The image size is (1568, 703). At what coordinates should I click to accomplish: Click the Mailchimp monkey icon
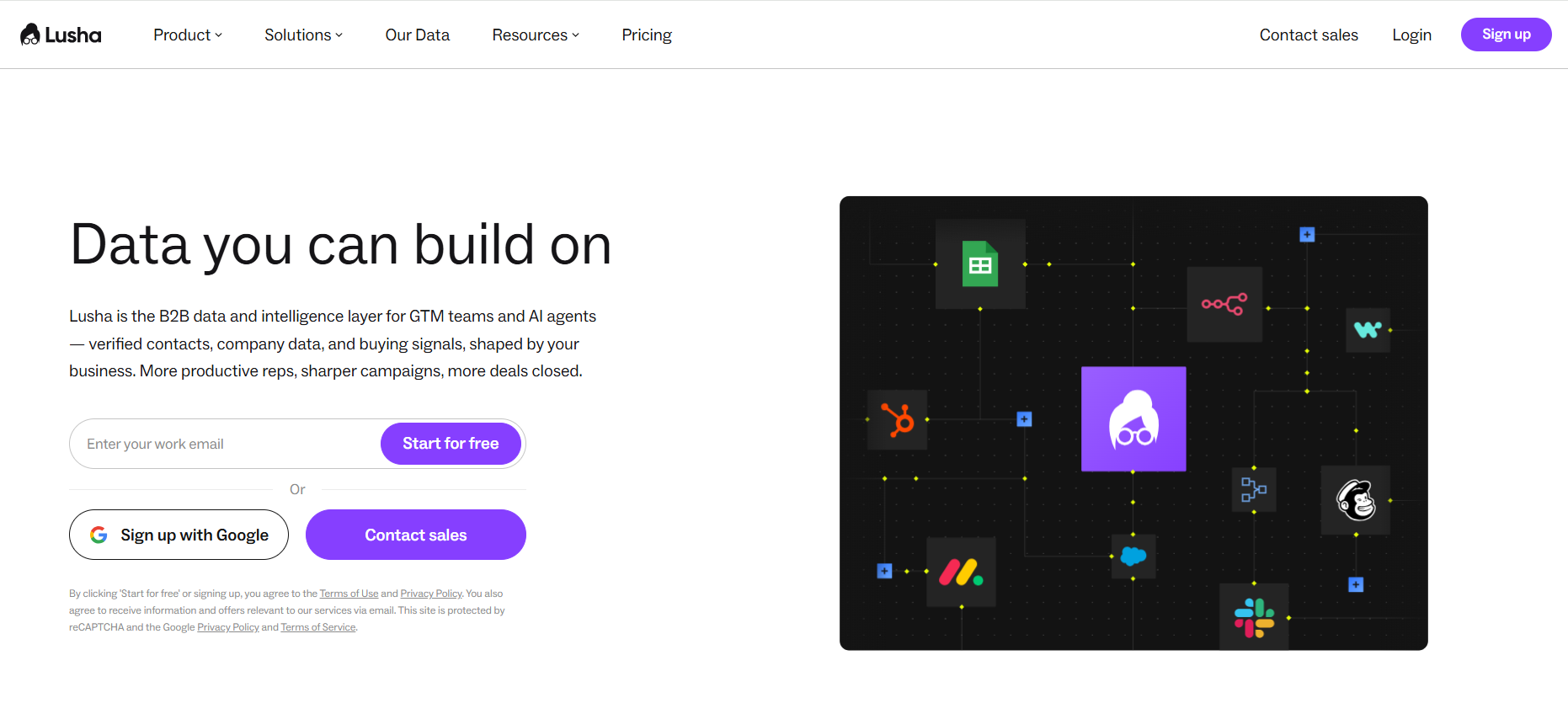point(1356,500)
